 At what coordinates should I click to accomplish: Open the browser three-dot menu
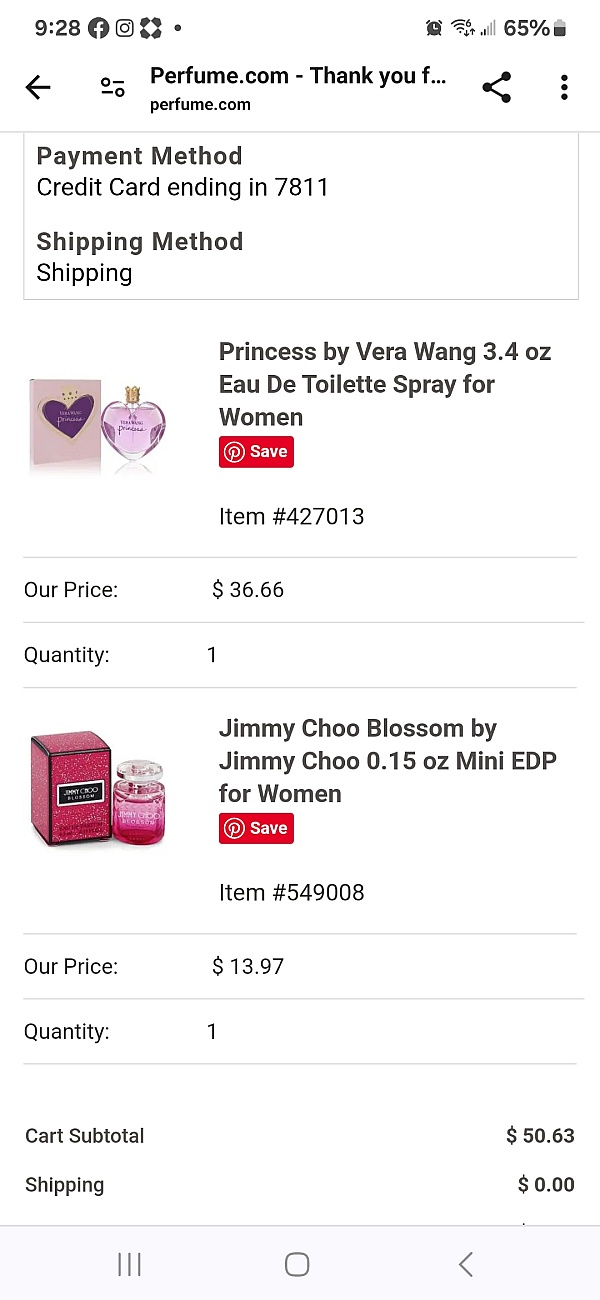coord(564,88)
